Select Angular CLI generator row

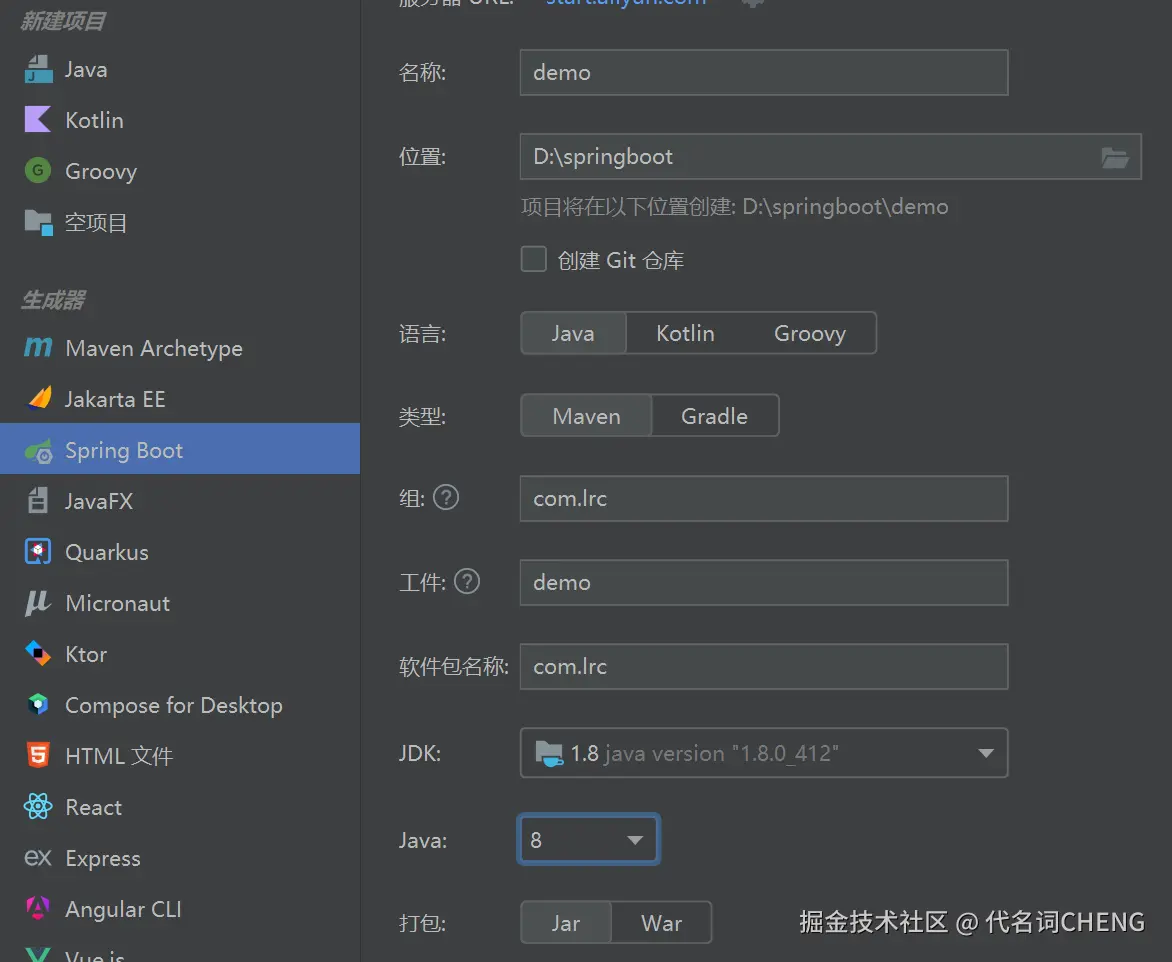point(179,908)
